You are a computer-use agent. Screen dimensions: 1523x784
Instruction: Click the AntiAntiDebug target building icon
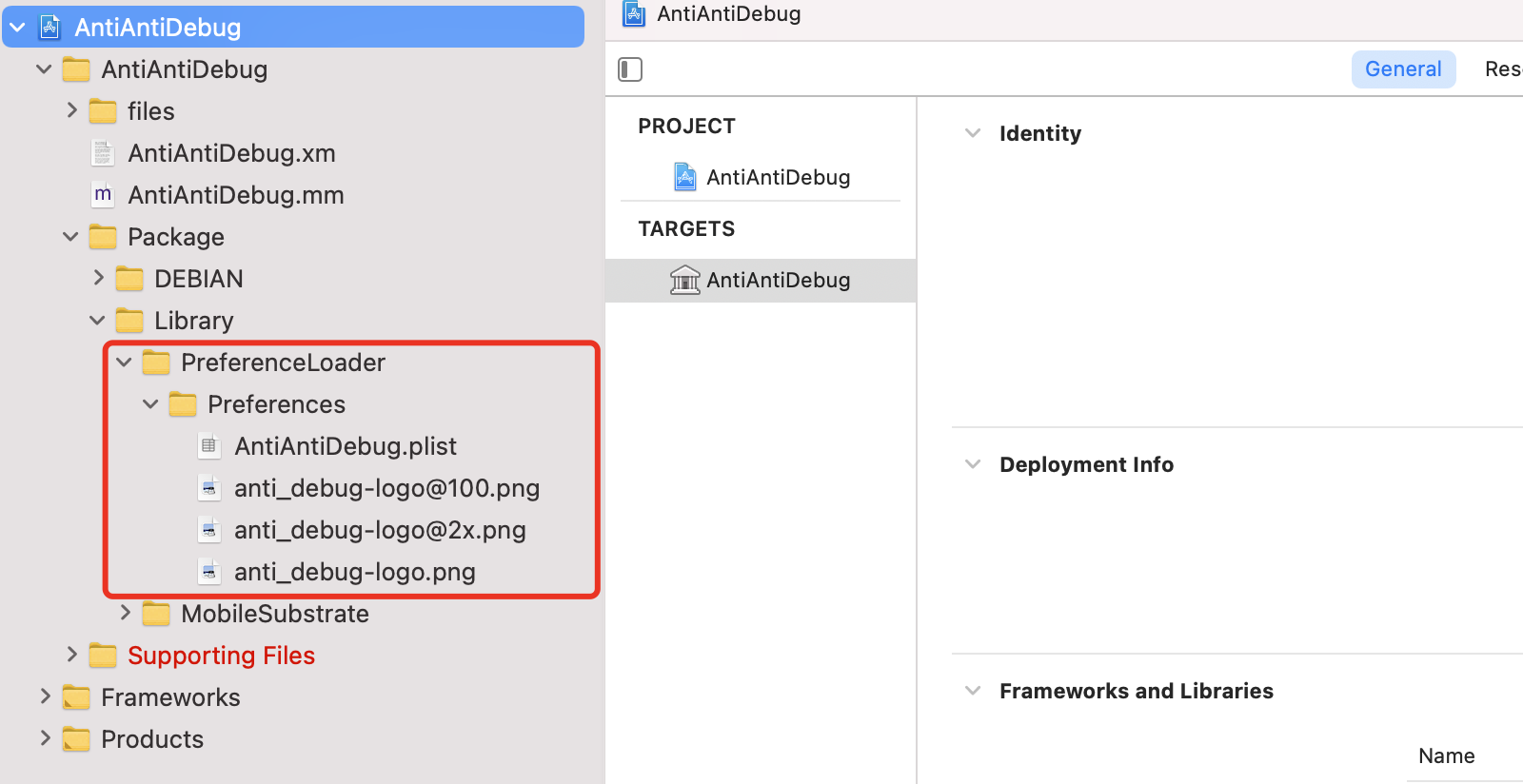tap(684, 280)
